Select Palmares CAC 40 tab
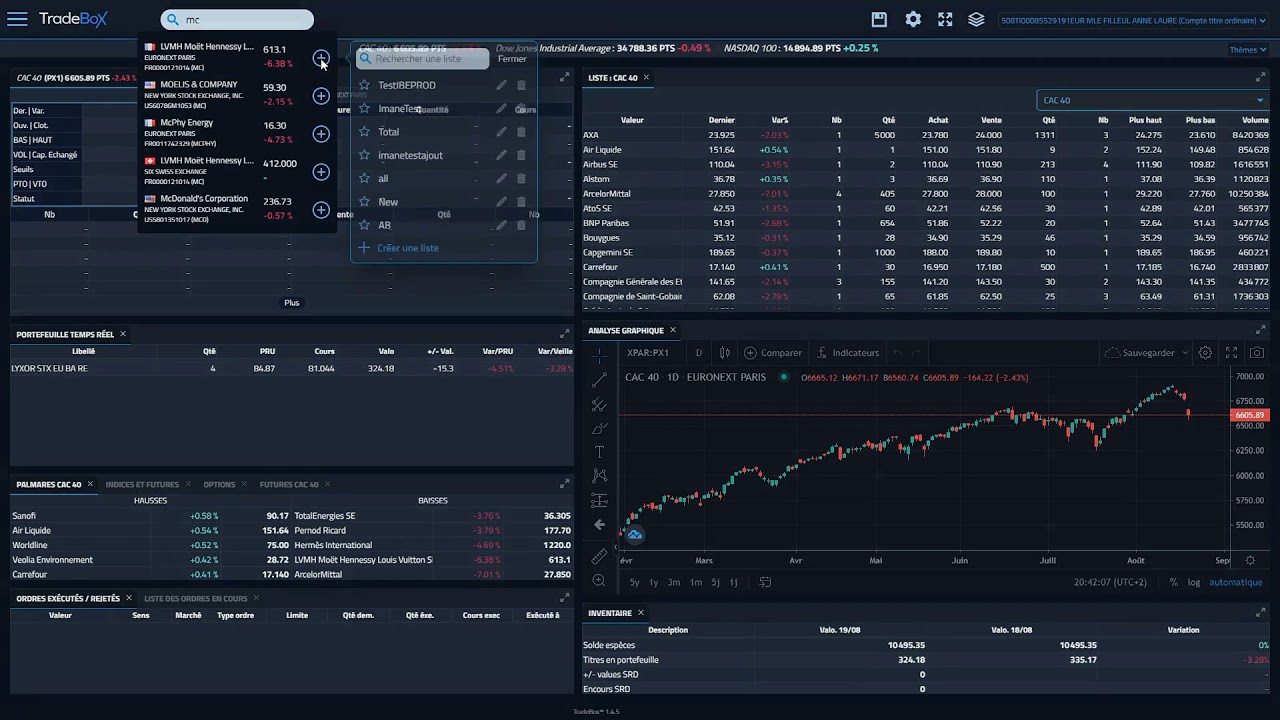The width and height of the screenshot is (1280, 720). point(49,484)
